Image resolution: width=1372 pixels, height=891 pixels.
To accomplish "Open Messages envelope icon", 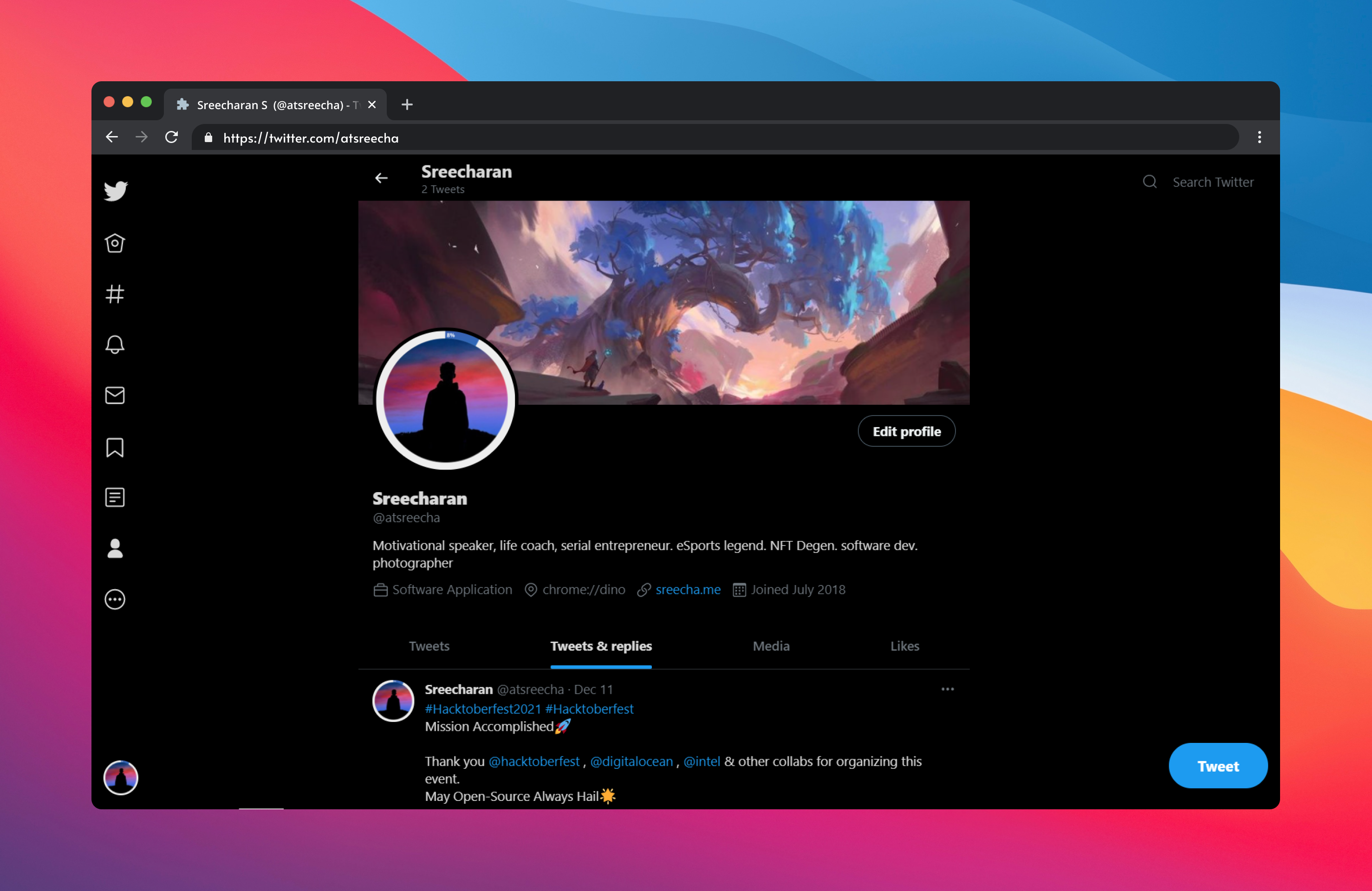I will (x=115, y=396).
